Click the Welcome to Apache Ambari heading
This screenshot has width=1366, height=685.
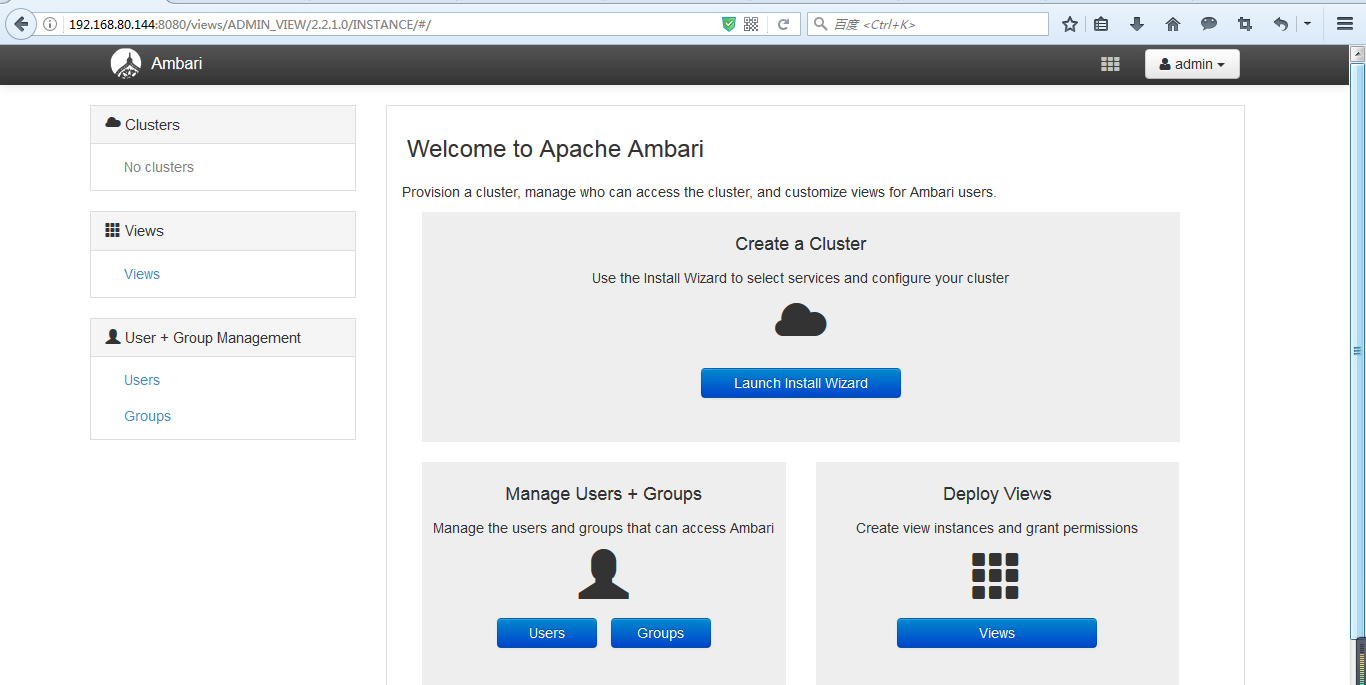tap(555, 150)
